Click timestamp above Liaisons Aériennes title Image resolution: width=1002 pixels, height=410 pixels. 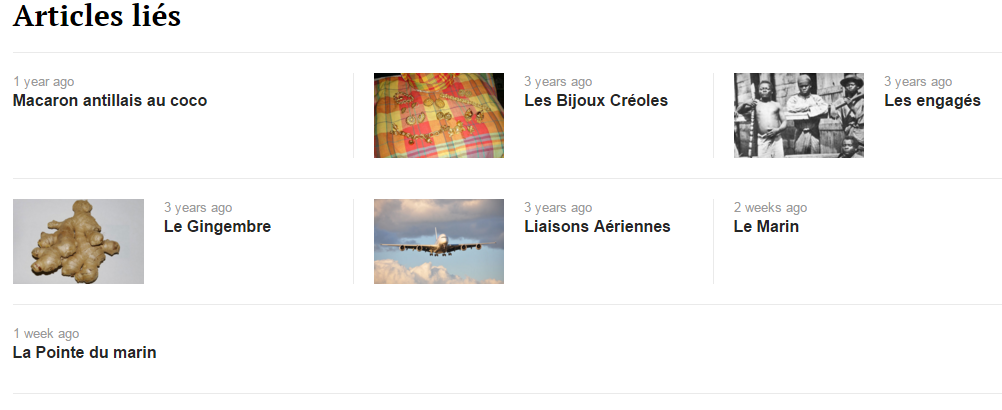pyautogui.click(x=558, y=208)
